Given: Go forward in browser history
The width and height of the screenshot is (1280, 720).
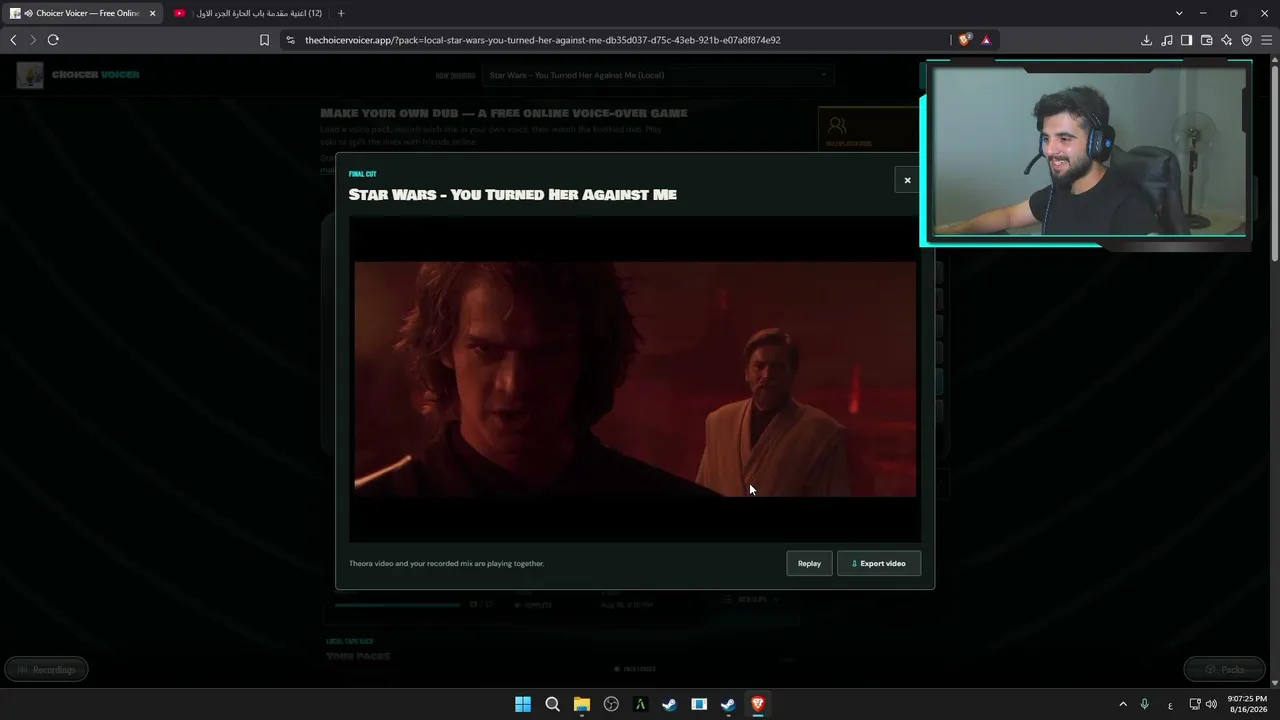Looking at the screenshot, I should (33, 40).
